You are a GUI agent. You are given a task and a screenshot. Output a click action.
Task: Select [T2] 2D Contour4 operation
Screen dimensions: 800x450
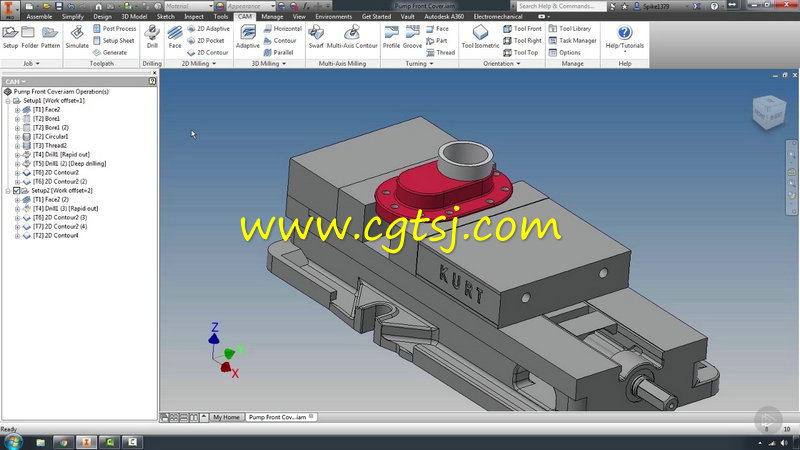tap(55, 236)
